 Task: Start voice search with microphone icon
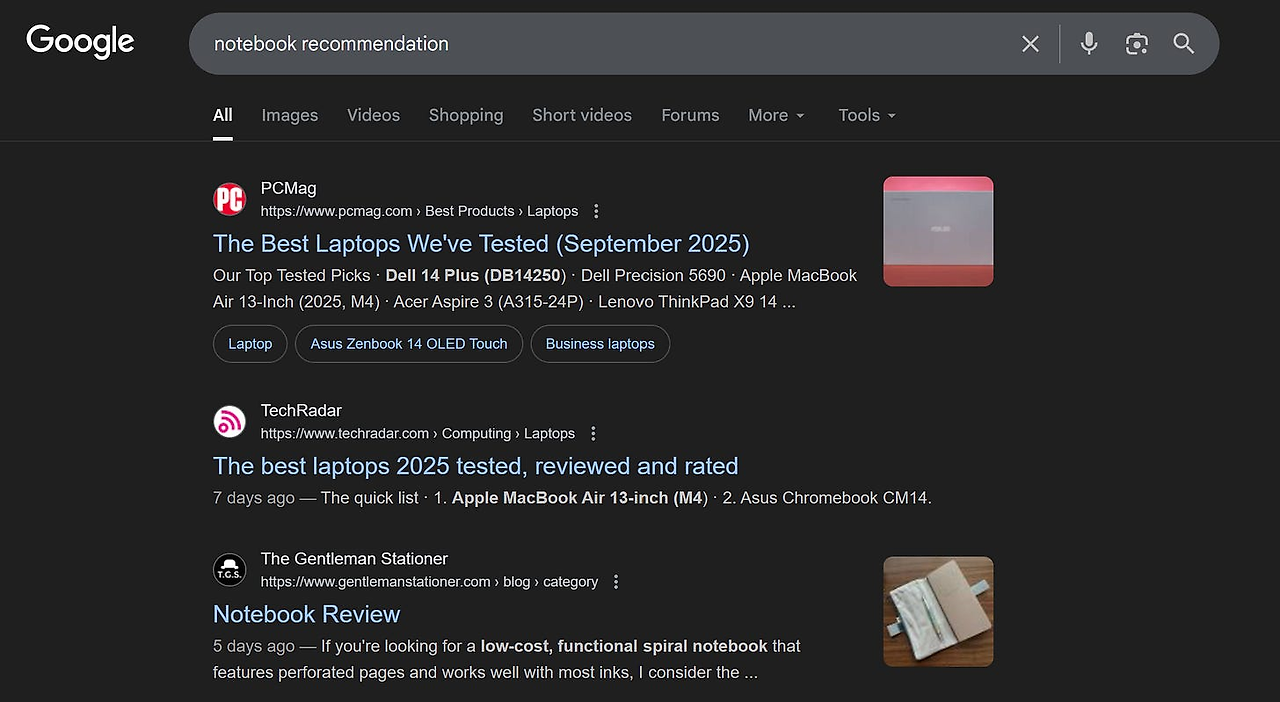(1089, 43)
